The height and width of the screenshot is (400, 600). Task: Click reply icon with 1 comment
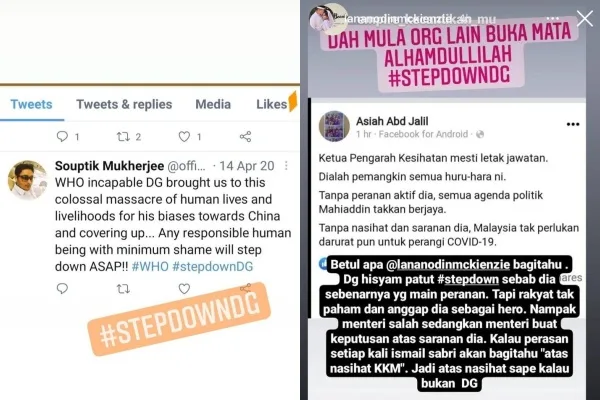tap(62, 136)
